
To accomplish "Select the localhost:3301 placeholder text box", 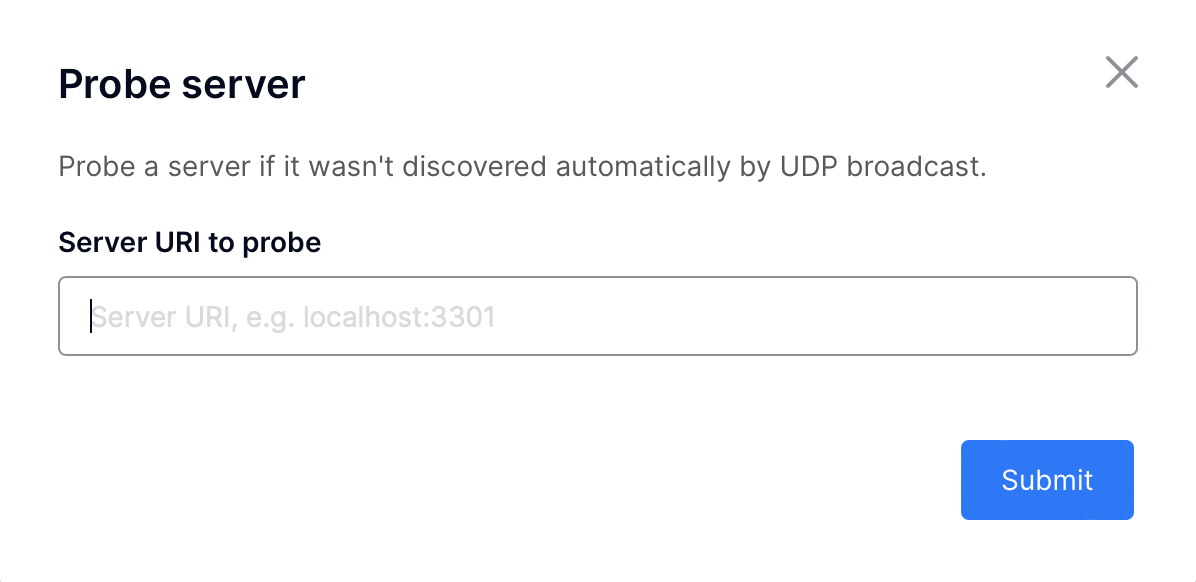I will pyautogui.click(x=598, y=316).
